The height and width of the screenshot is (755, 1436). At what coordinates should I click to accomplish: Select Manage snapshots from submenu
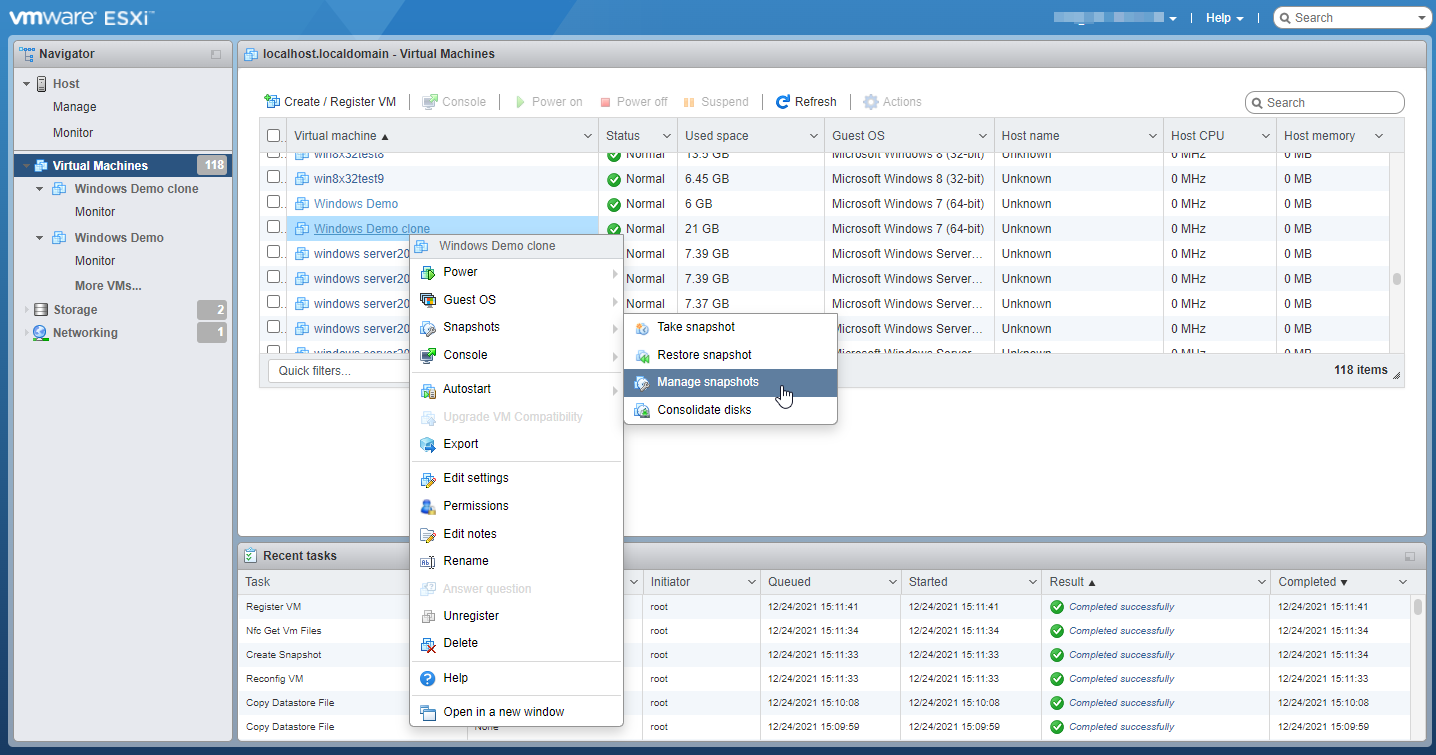(x=707, y=382)
